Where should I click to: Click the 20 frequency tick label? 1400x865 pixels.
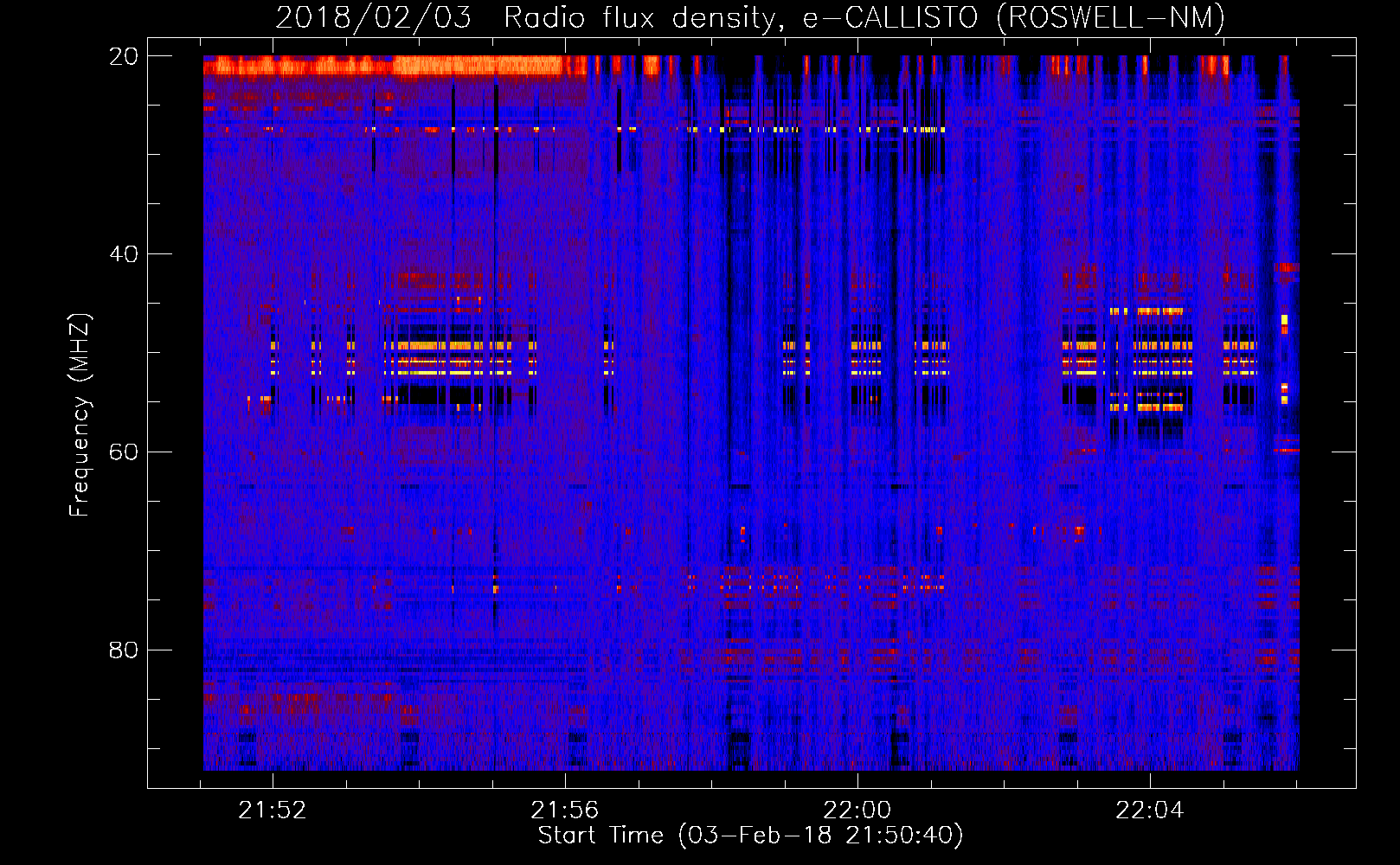[124, 56]
